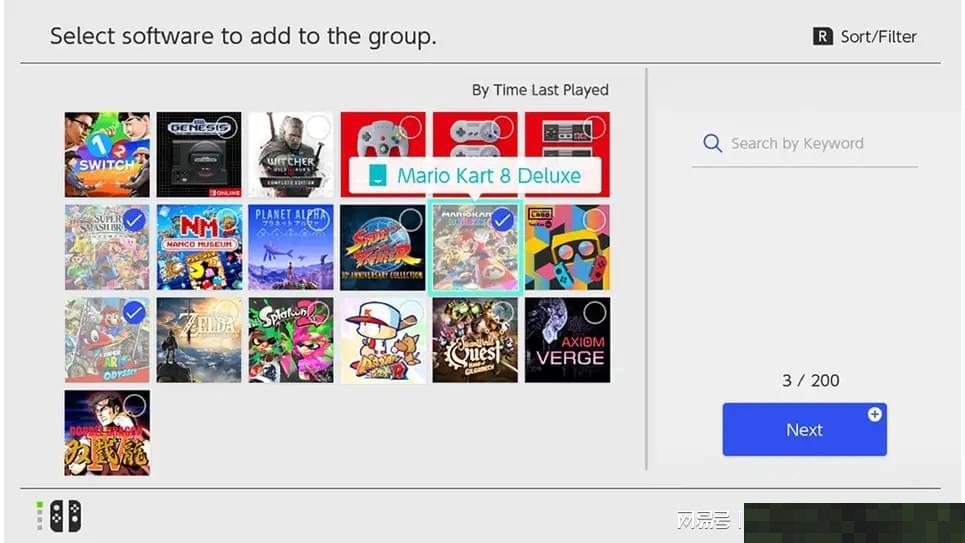965x543 pixels.
Task: Uncheck the Super Smash Bros checkmark
Action: point(134,220)
